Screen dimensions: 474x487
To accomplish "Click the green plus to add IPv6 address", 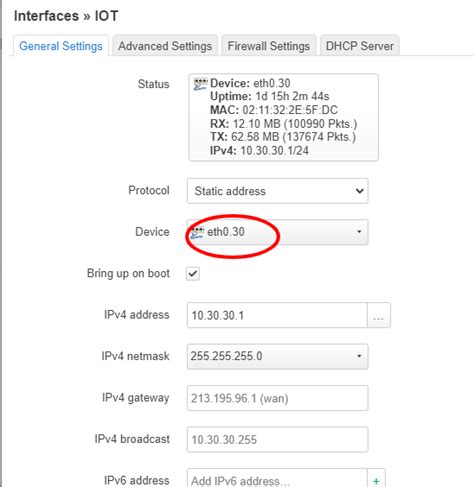I will point(376,480).
